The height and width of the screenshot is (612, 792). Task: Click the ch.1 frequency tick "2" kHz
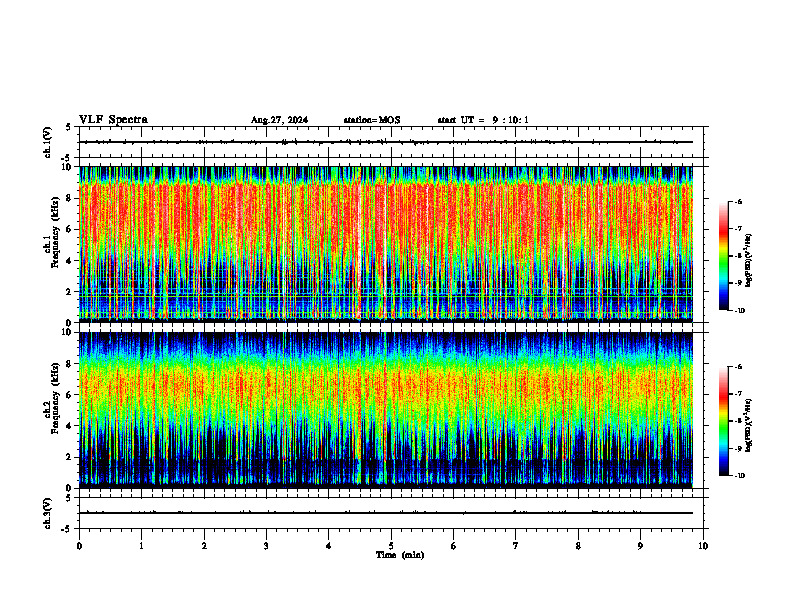click(70, 292)
